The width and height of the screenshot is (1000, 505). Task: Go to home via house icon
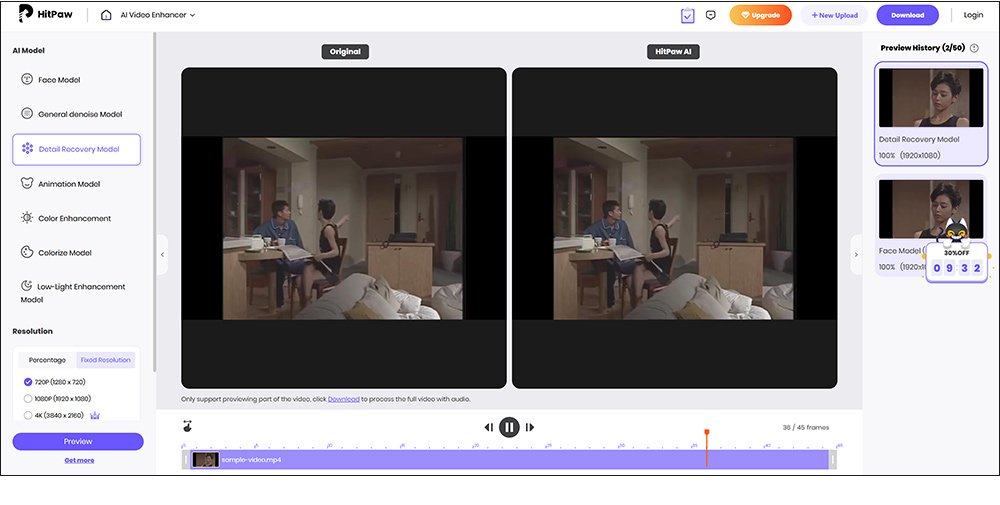coord(106,15)
